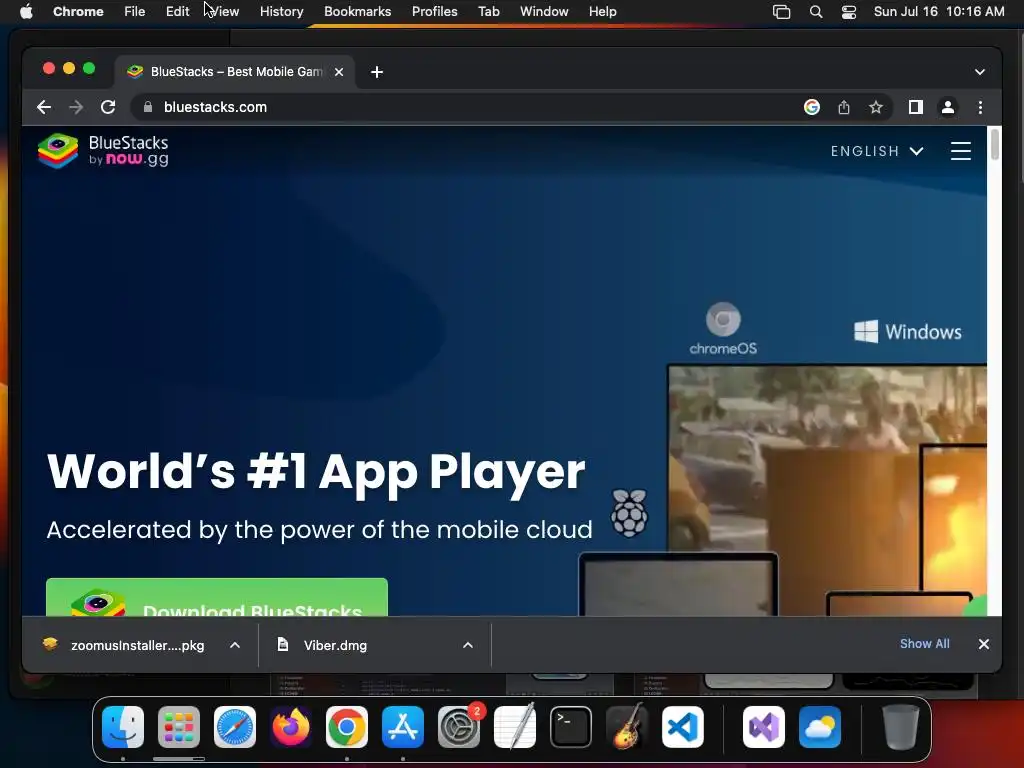1024x768 pixels.
Task: Bookmark this page with star icon
Action: (x=876, y=107)
